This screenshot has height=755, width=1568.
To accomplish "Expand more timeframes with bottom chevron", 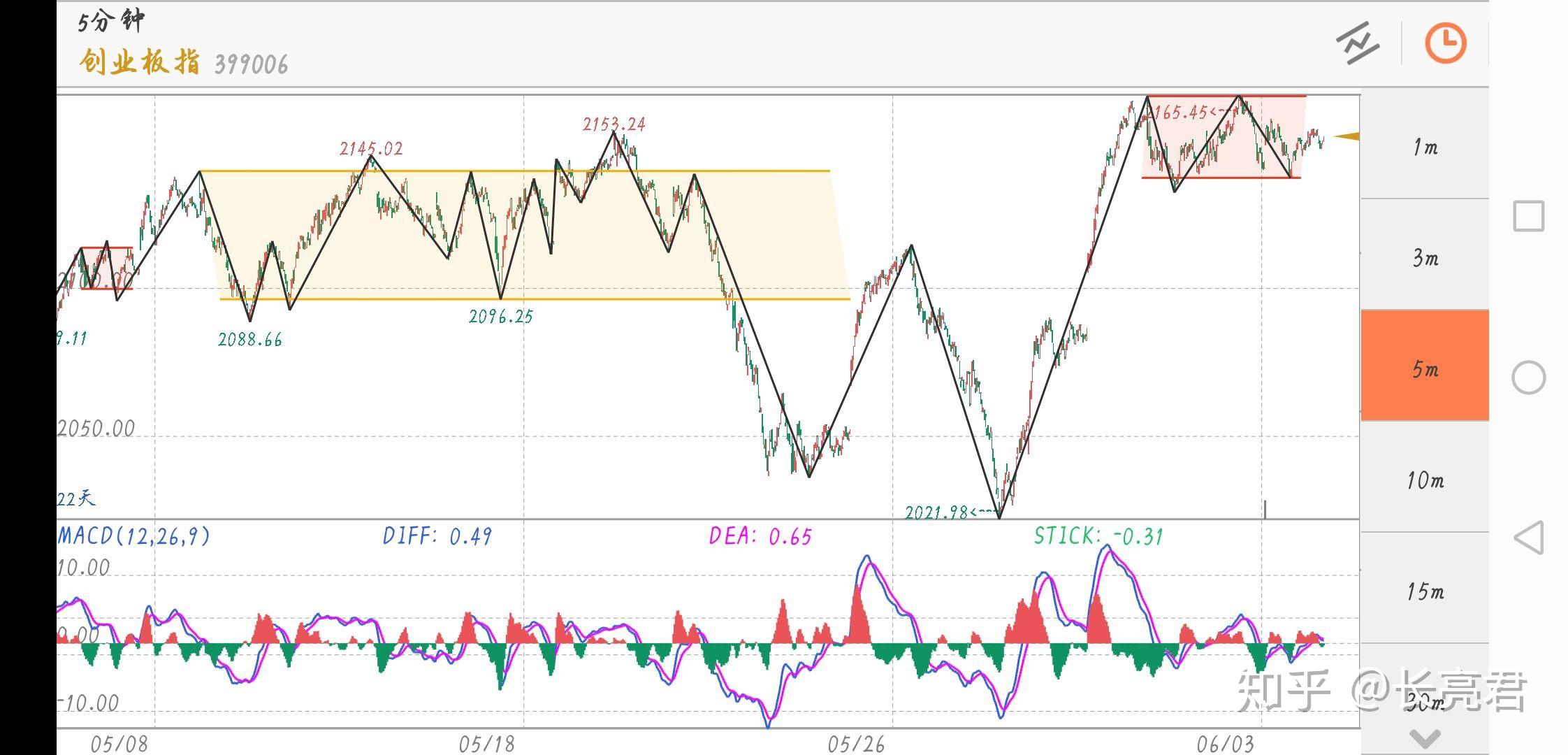I will tap(1425, 738).
